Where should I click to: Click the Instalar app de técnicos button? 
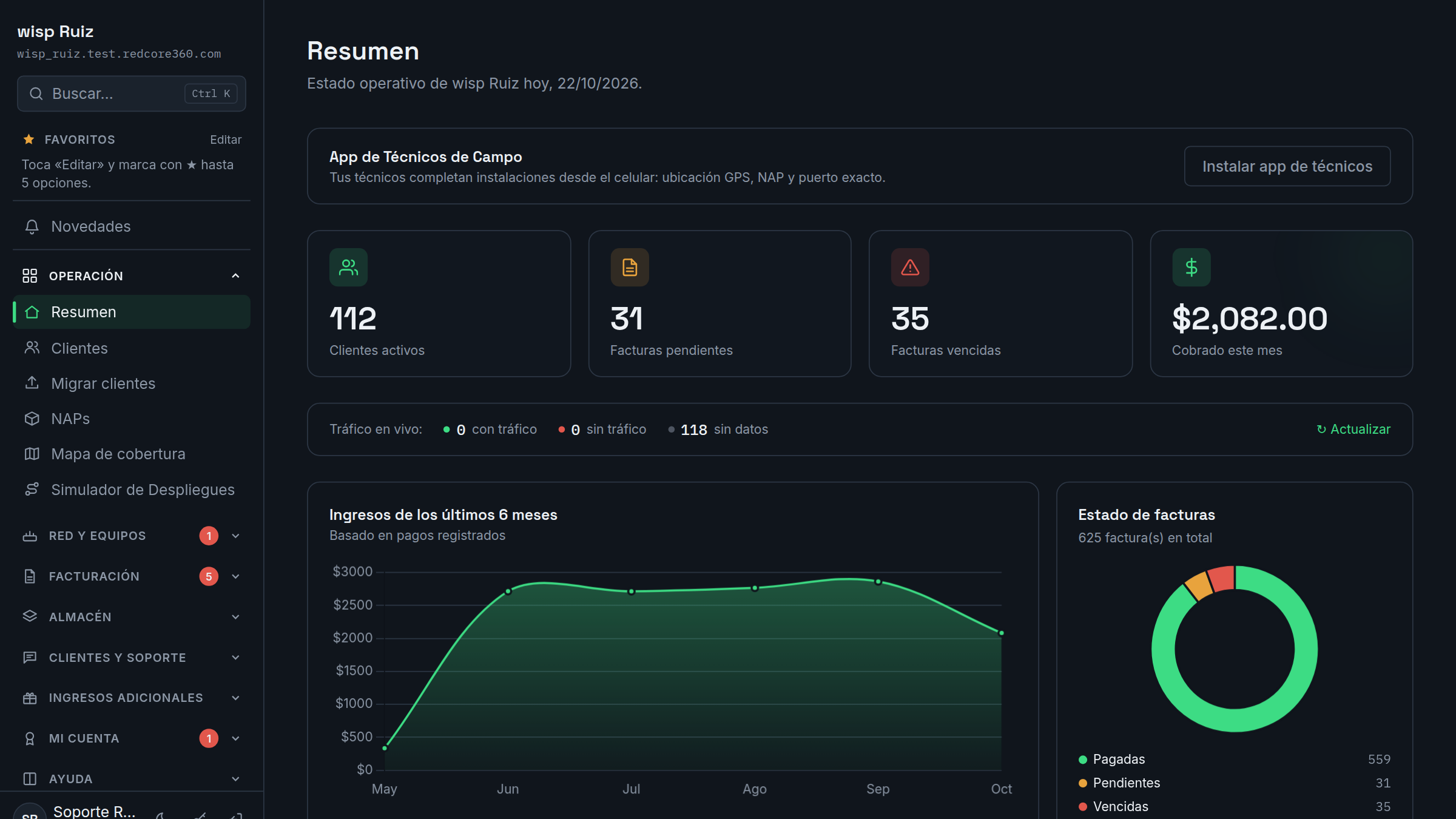[1287, 166]
